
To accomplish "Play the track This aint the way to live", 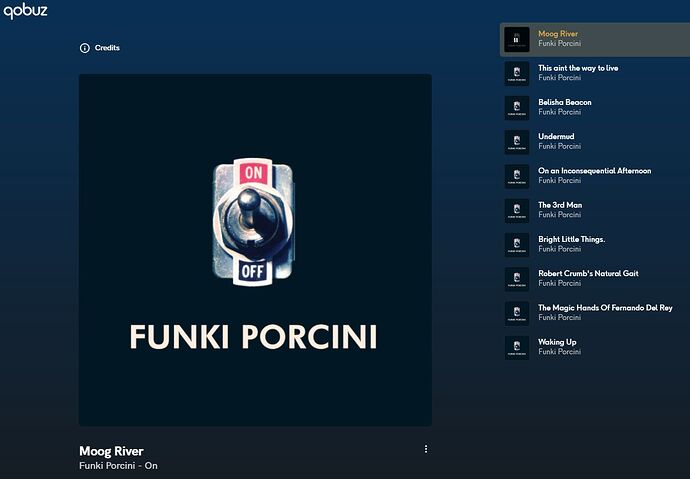I will click(578, 68).
